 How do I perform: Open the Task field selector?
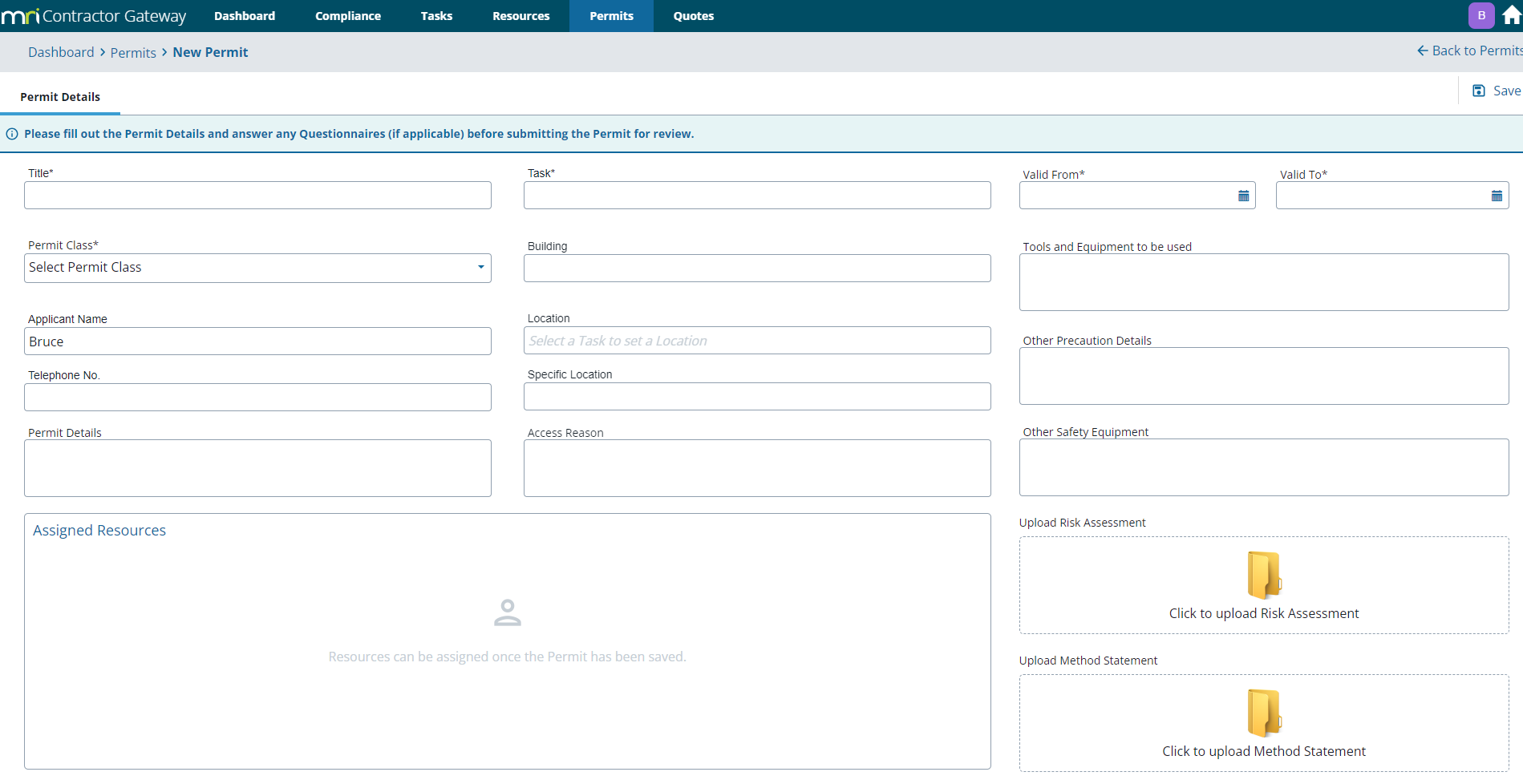click(x=756, y=196)
